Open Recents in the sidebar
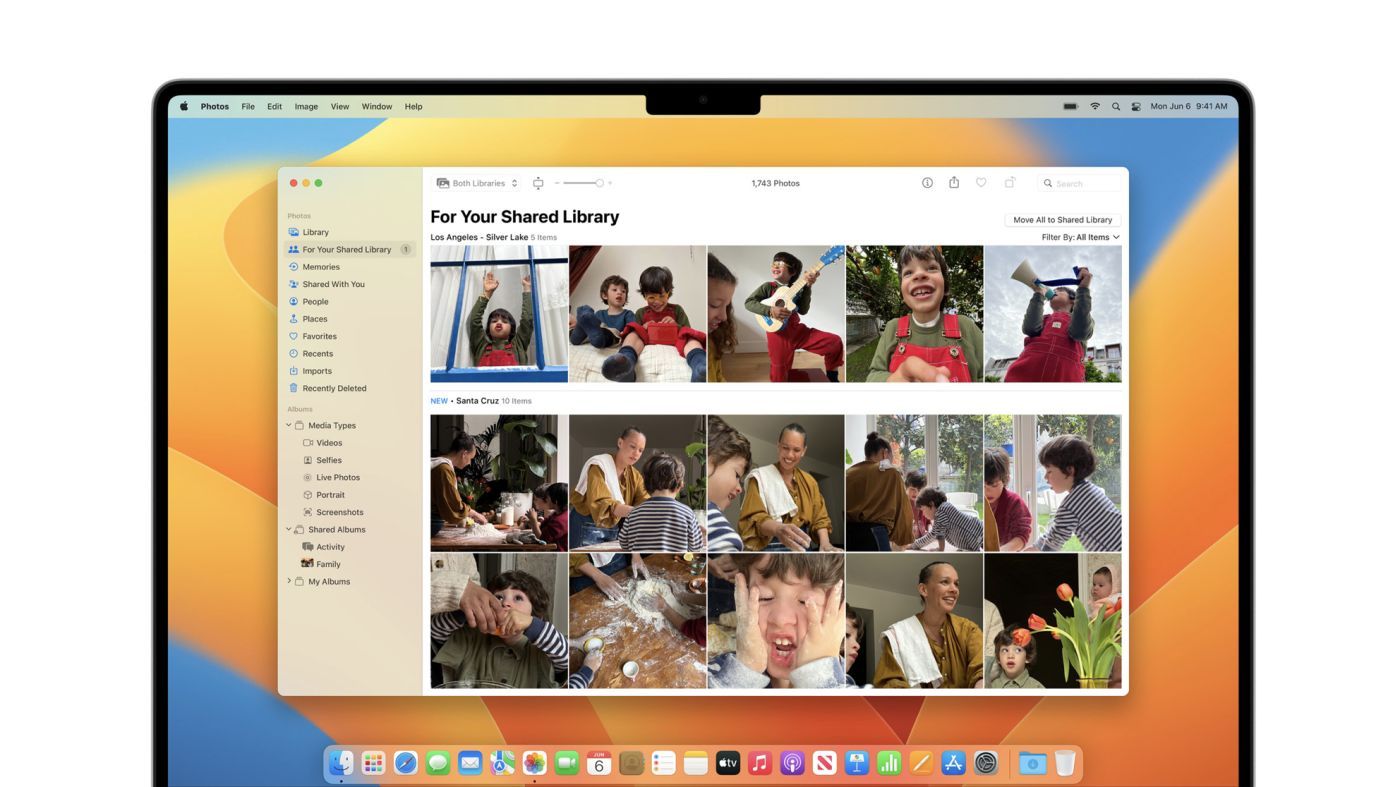This screenshot has width=1400, height=787. coord(350,353)
